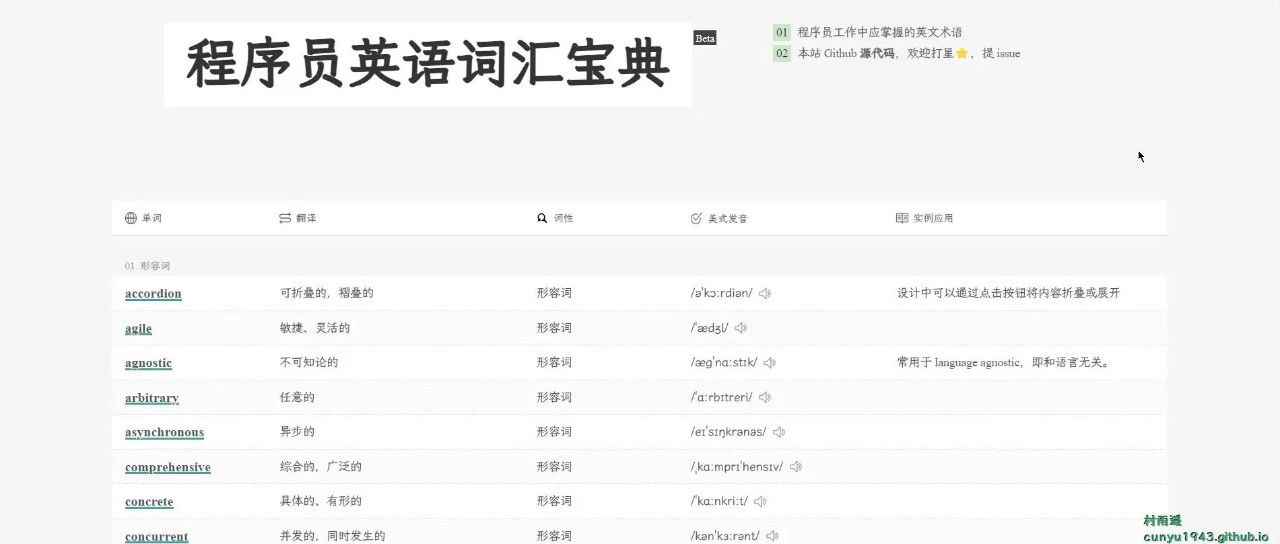Play pronunciation audio for arbitrary

click(765, 397)
